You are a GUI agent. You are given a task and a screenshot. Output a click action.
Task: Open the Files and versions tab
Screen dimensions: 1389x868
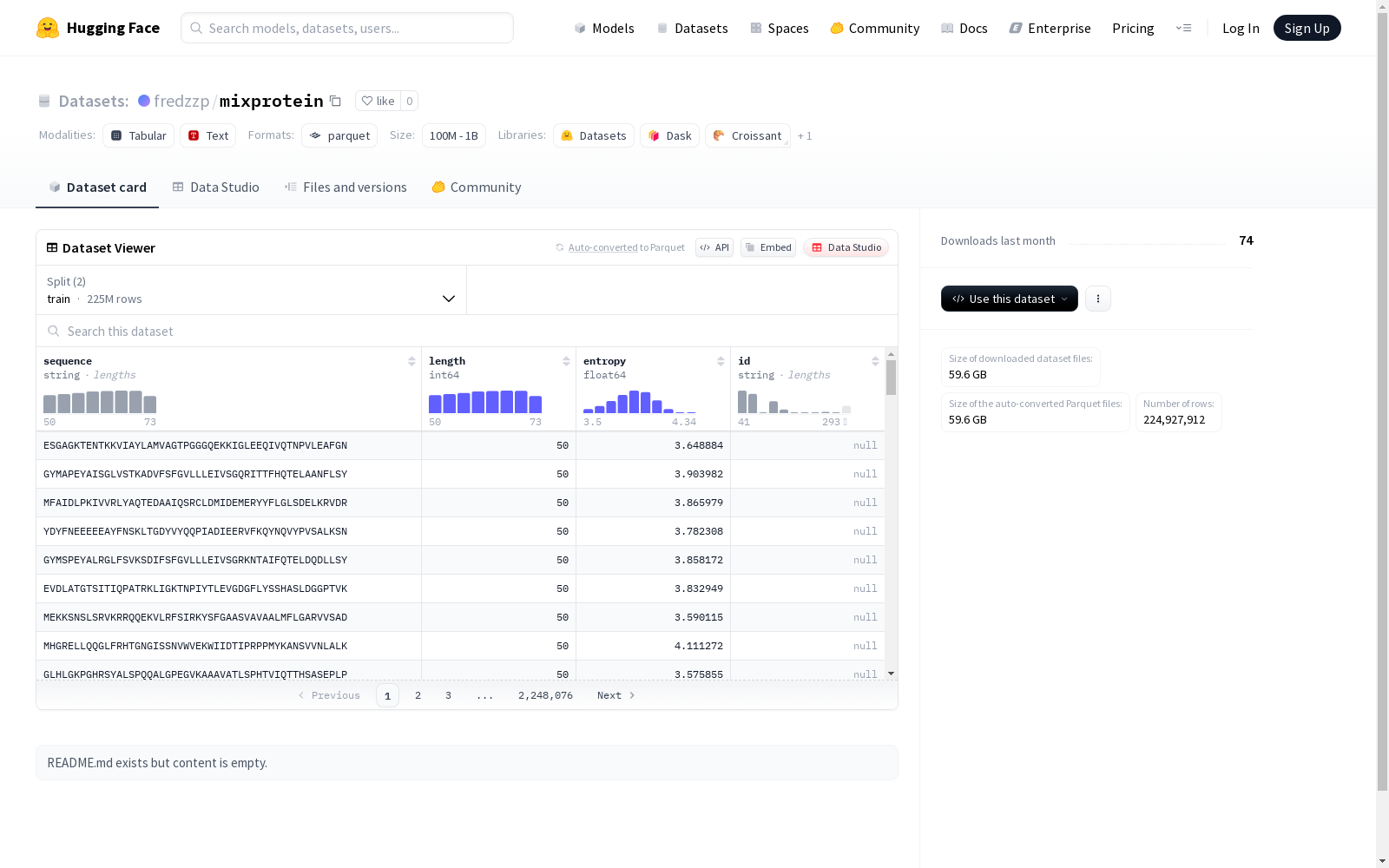pos(346,187)
